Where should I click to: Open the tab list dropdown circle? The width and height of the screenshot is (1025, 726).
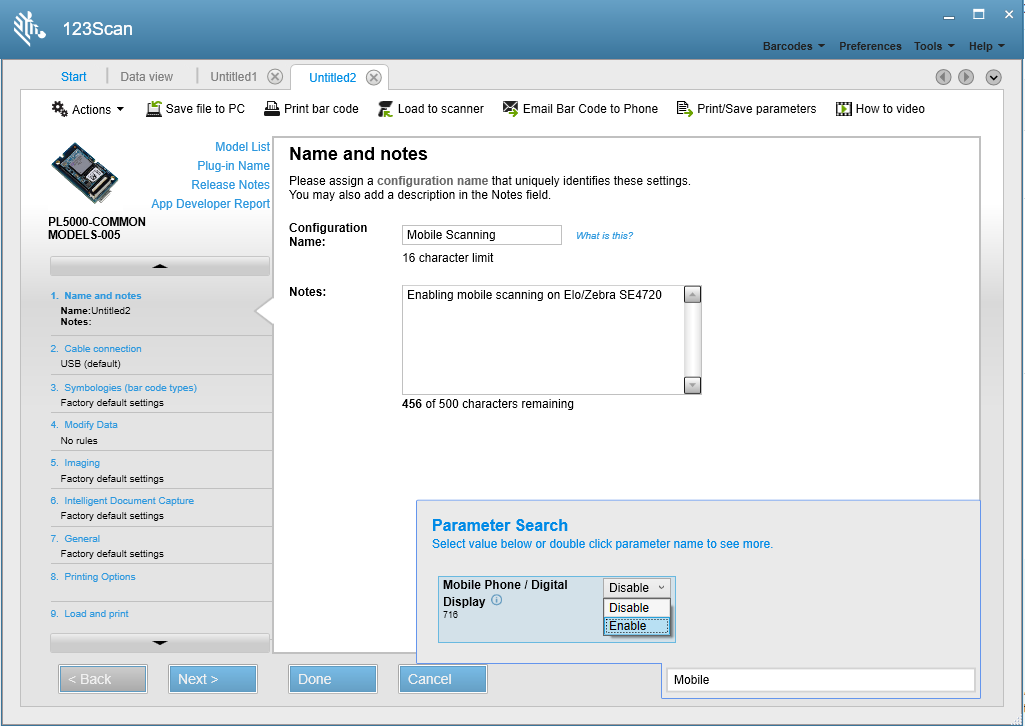coord(994,77)
